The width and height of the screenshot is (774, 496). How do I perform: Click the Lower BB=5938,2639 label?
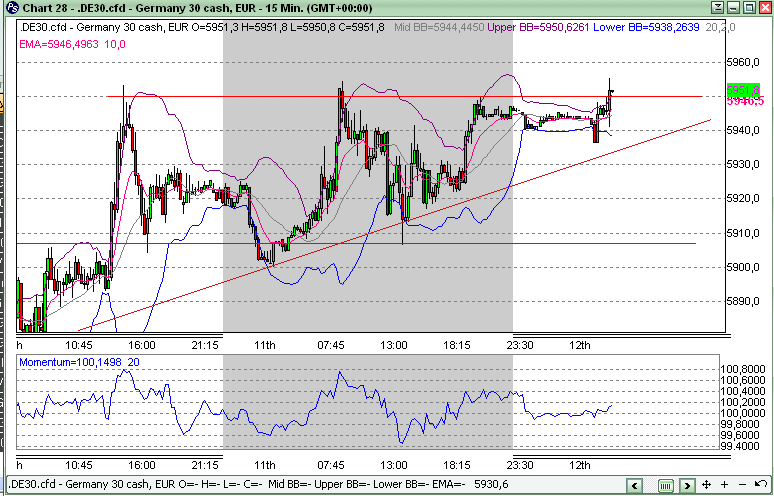click(x=646, y=28)
